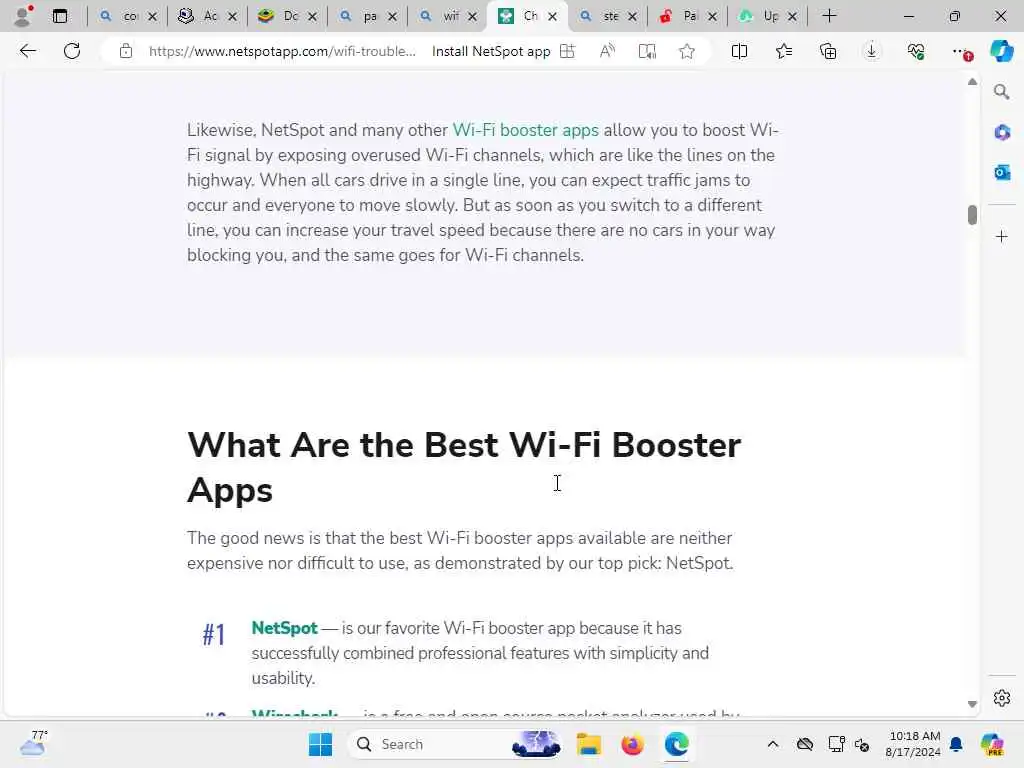This screenshot has height=768, width=1024.
Task: Close the active 'Ch' NetSpot tab
Action: [552, 16]
